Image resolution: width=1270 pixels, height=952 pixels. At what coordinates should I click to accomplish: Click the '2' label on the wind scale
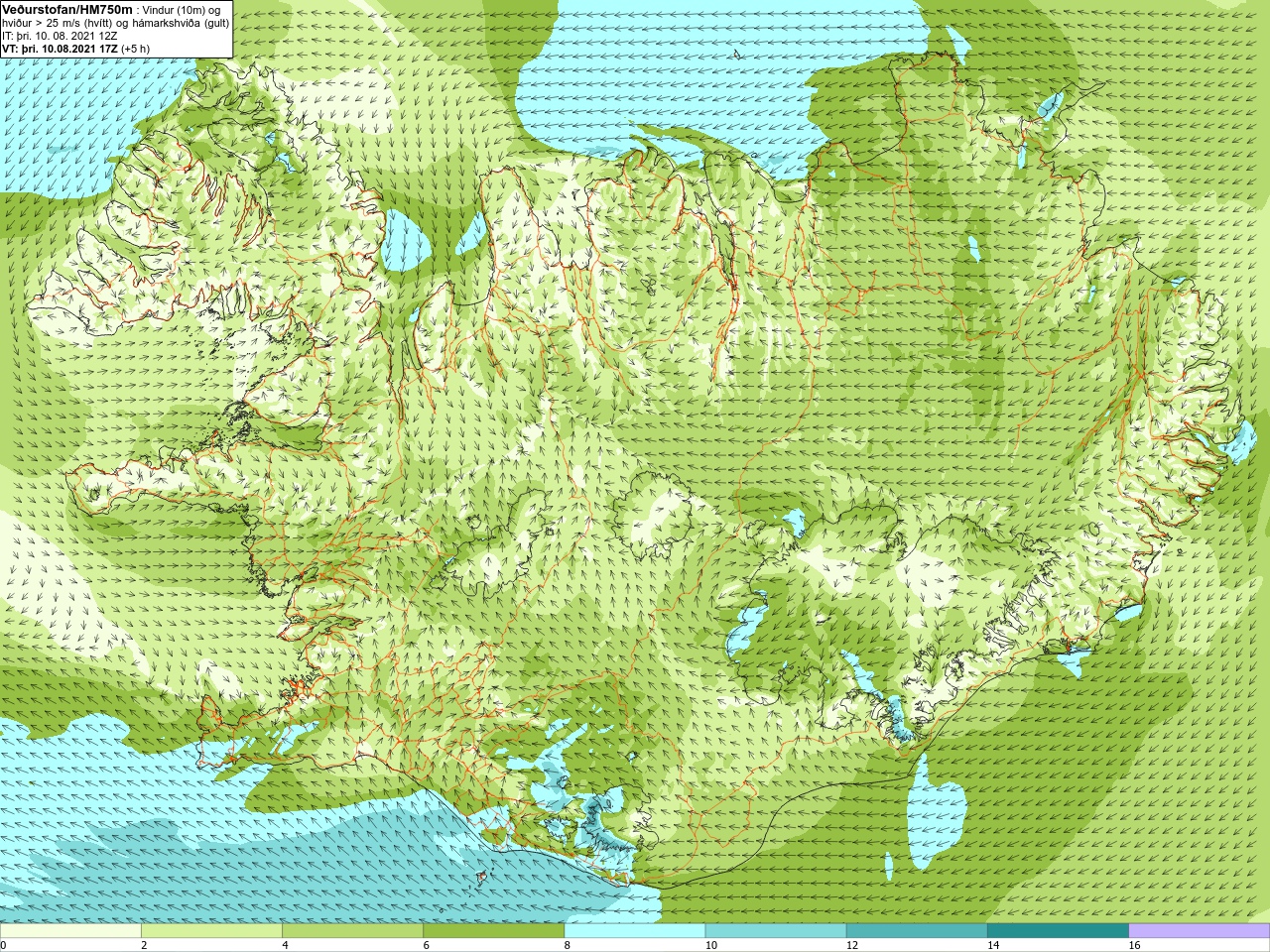click(x=145, y=945)
